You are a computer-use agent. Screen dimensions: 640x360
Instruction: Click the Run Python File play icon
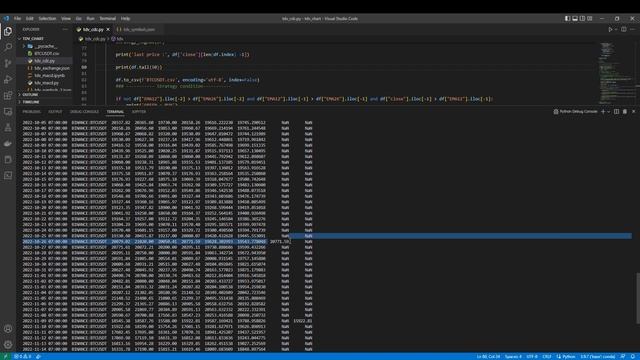610,29
